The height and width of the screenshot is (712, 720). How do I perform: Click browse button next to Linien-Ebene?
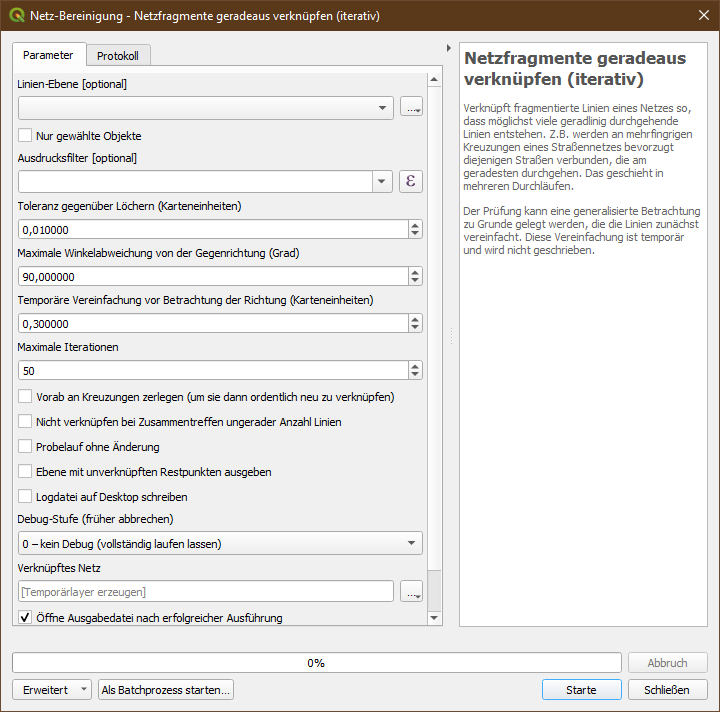coord(411,108)
